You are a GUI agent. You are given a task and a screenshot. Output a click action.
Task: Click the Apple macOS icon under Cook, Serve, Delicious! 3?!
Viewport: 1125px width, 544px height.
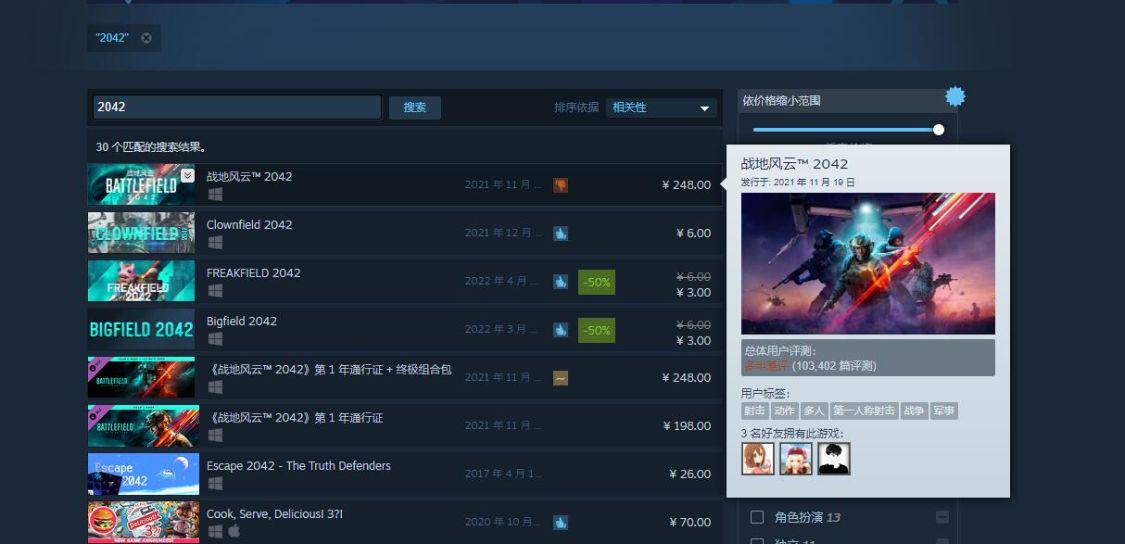coord(234,531)
